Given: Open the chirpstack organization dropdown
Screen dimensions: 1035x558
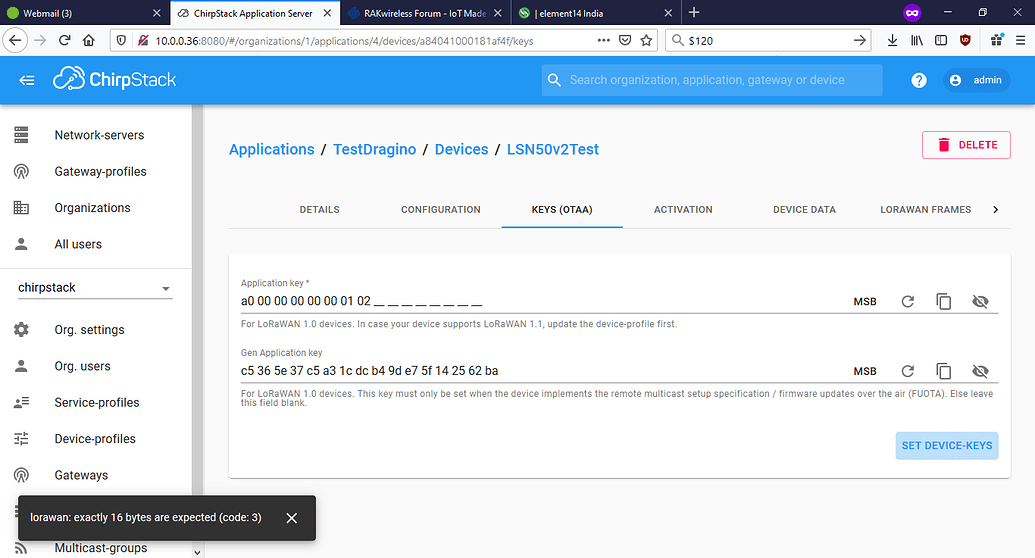Looking at the screenshot, I should click(95, 288).
